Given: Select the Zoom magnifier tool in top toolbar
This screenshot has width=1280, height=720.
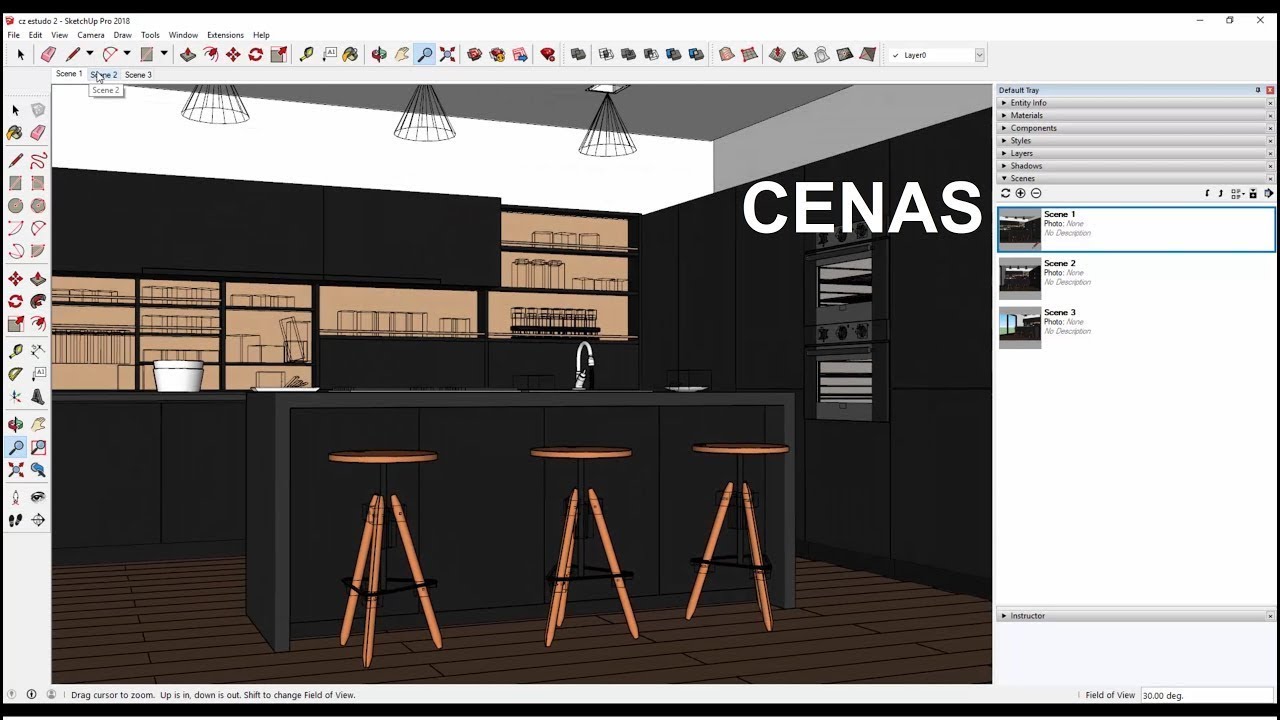Looking at the screenshot, I should [x=425, y=55].
